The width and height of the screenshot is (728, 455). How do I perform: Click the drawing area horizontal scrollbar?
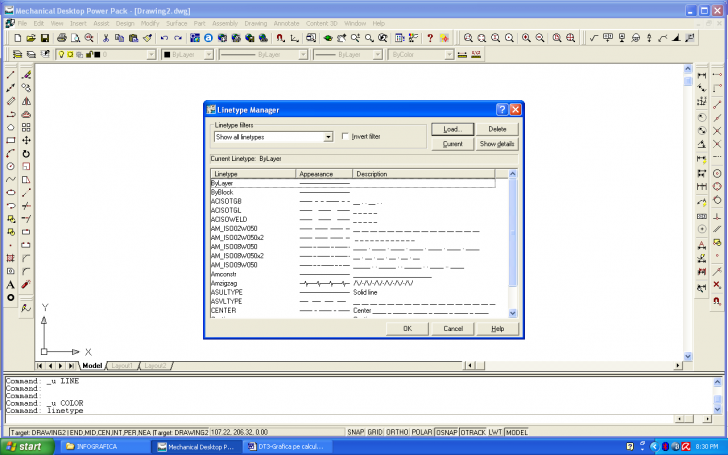point(573,366)
